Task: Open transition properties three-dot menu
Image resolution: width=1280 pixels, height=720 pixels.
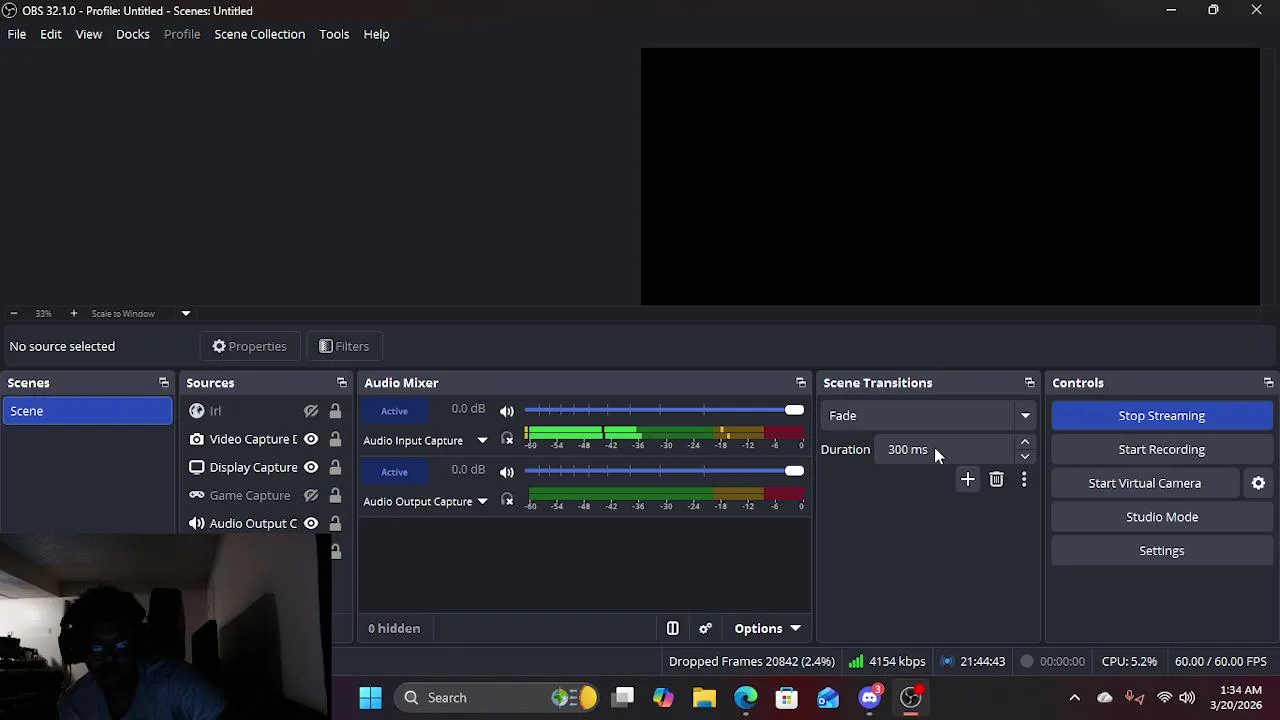Action: [x=1024, y=480]
